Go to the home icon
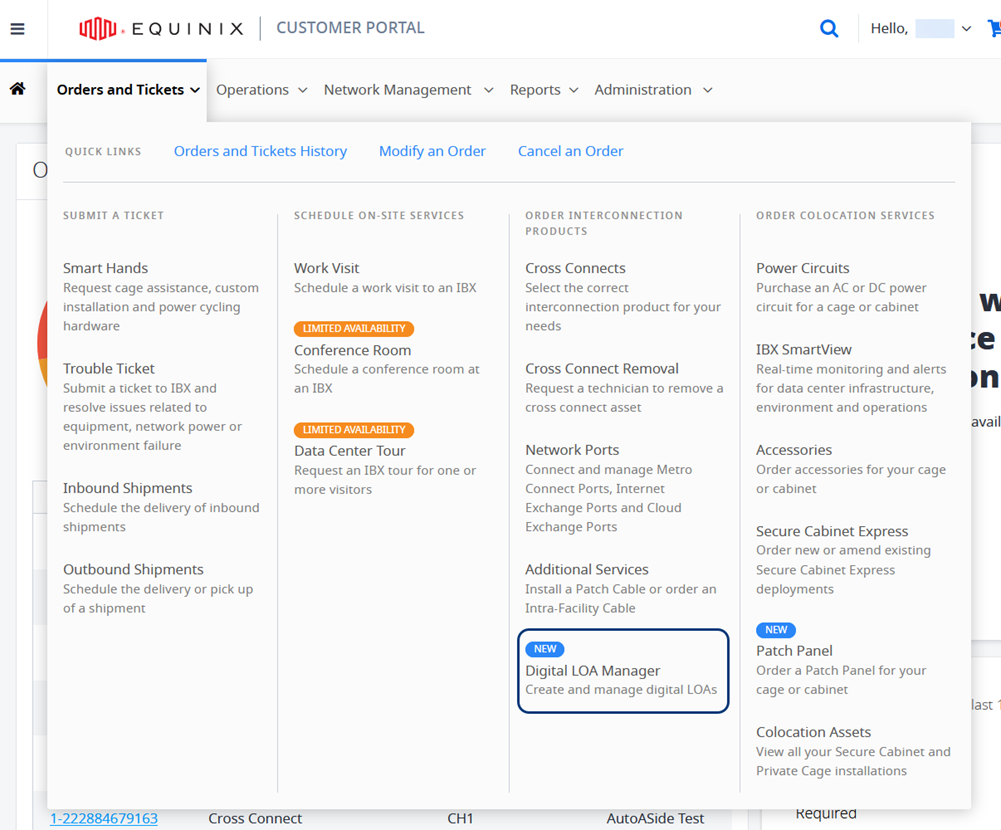 [18, 89]
